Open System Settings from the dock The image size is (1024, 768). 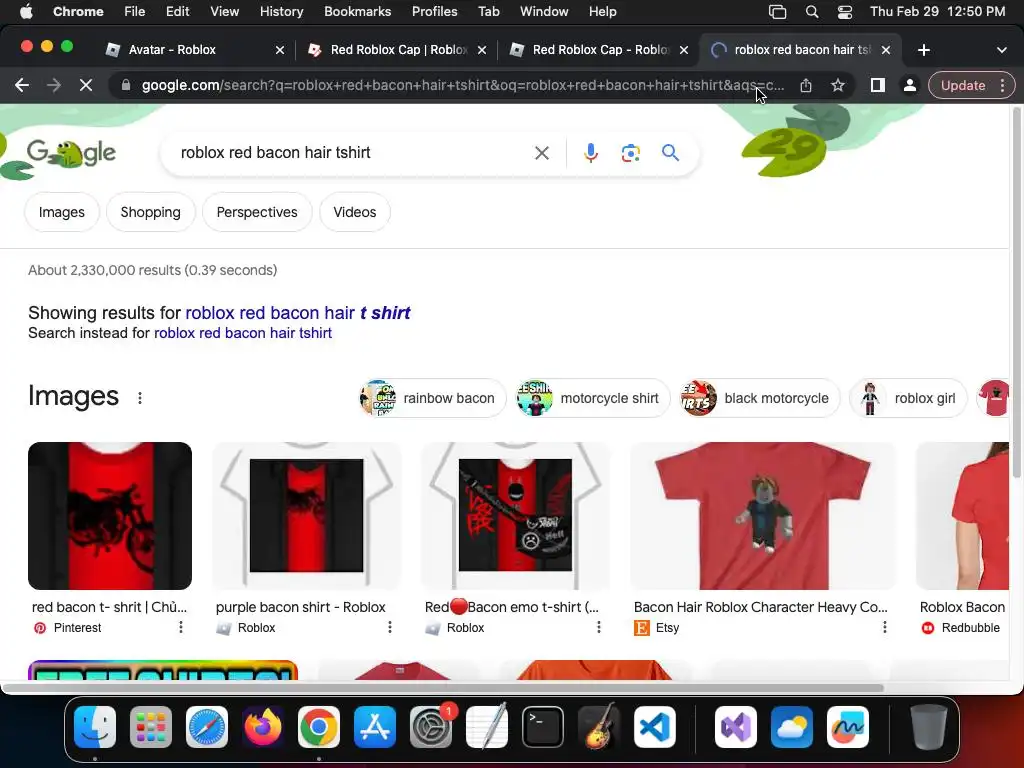430,727
